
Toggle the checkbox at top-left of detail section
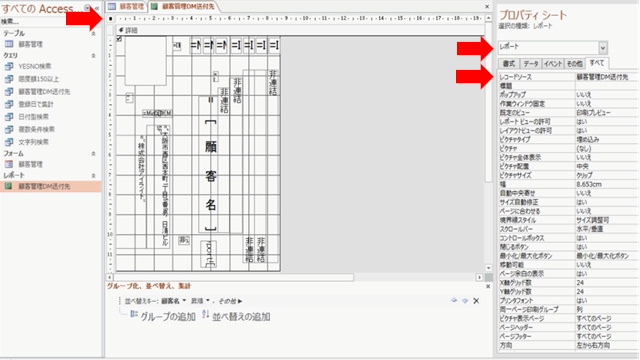(119, 39)
